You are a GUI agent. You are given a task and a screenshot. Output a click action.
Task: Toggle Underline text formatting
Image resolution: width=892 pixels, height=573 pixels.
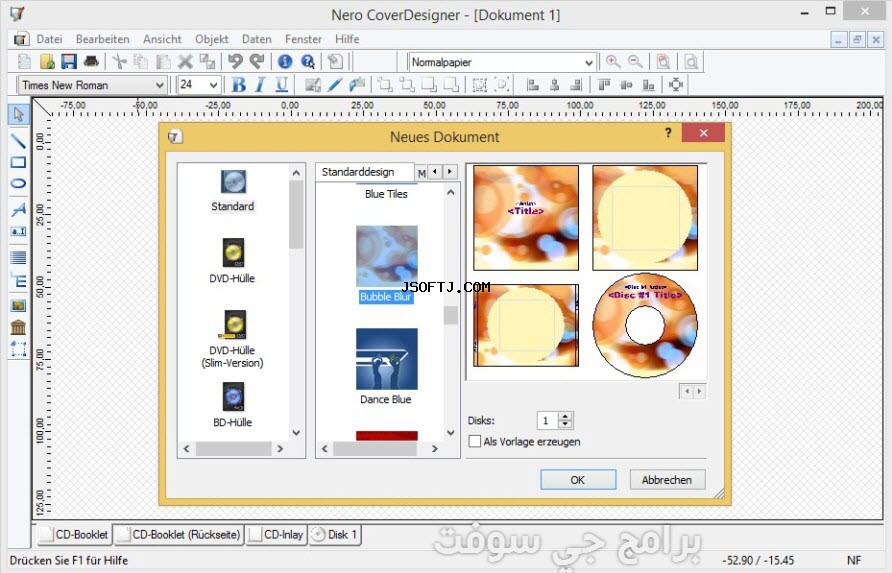[x=282, y=85]
